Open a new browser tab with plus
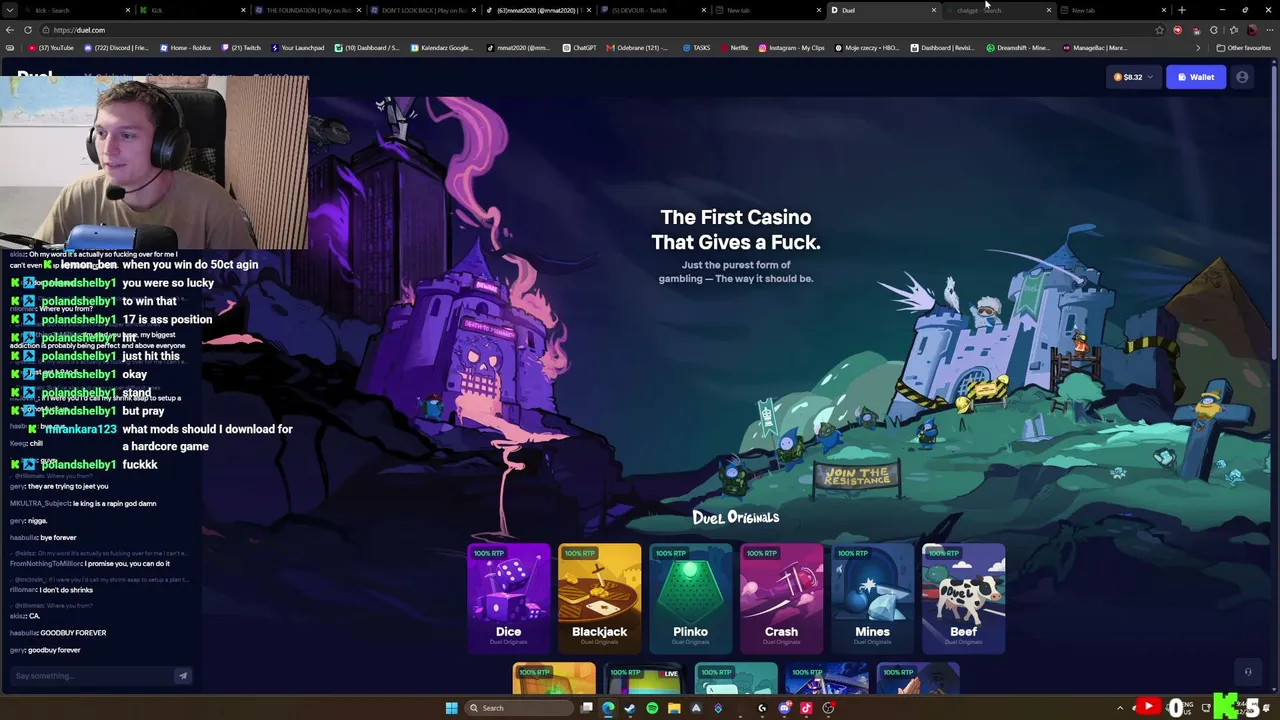Screen dimensions: 1280x720 (x=1182, y=10)
